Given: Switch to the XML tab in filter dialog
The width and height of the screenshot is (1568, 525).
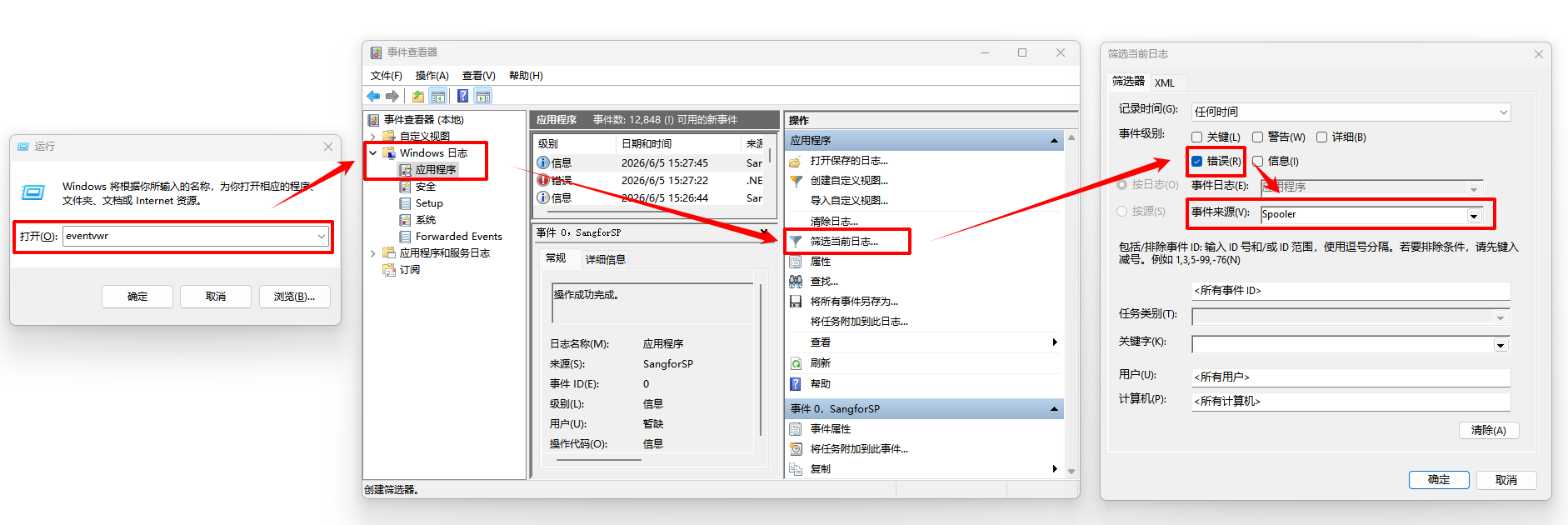Looking at the screenshot, I should click(x=1165, y=83).
